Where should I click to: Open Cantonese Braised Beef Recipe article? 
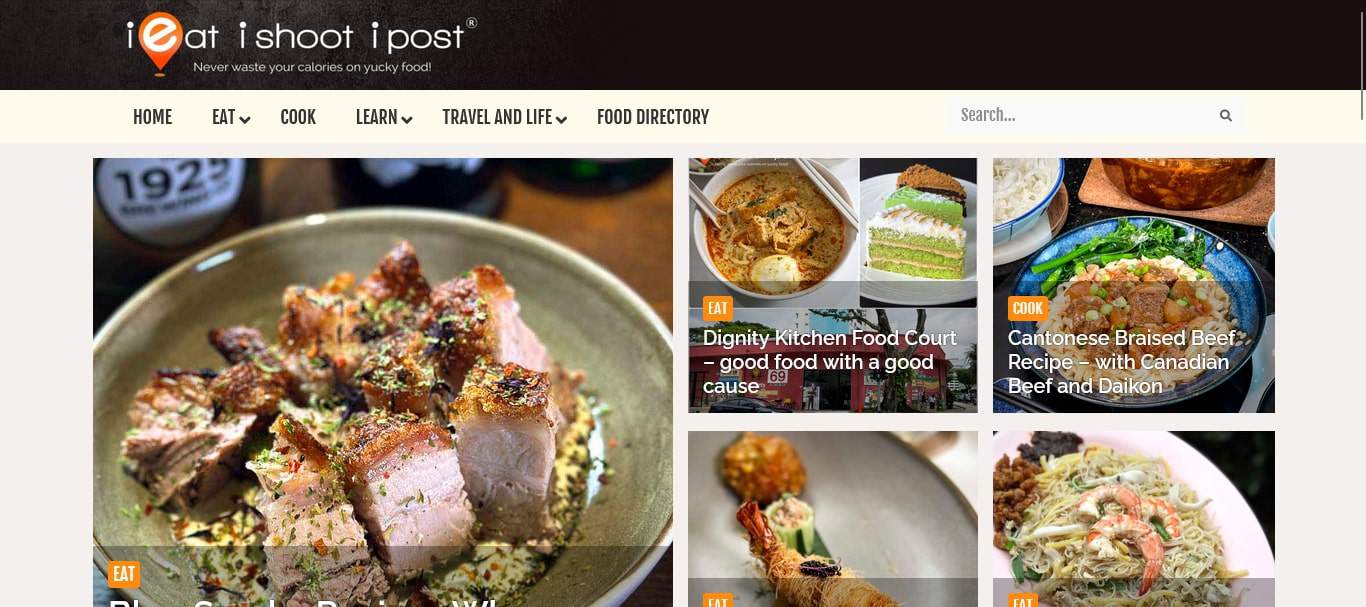[1121, 362]
